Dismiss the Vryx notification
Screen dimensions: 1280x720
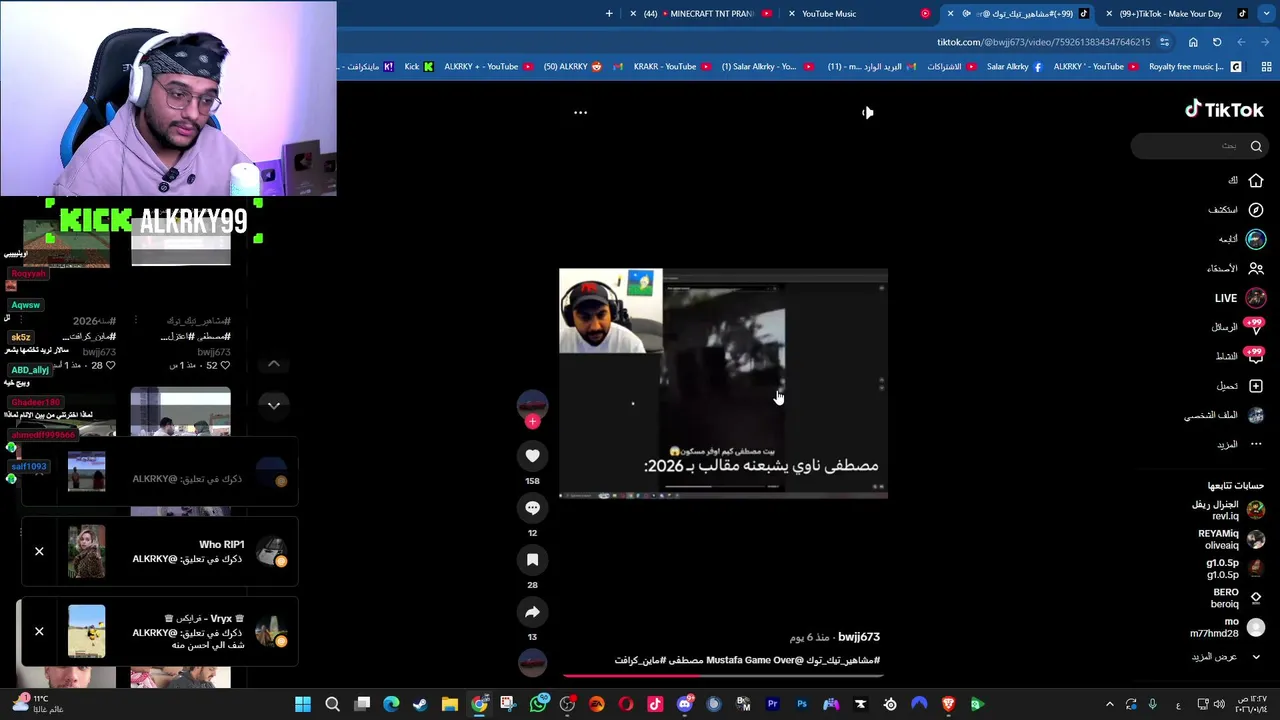pyautogui.click(x=39, y=632)
